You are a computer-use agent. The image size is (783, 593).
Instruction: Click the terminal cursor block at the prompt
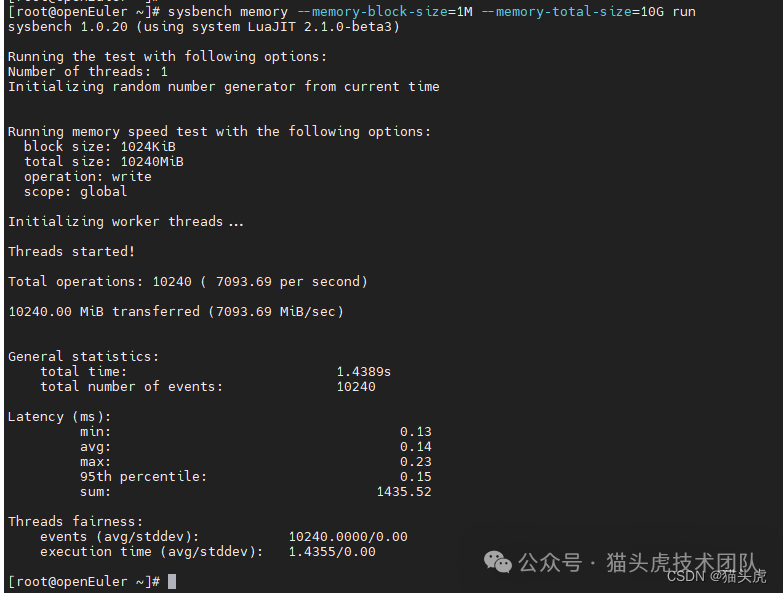point(172,581)
